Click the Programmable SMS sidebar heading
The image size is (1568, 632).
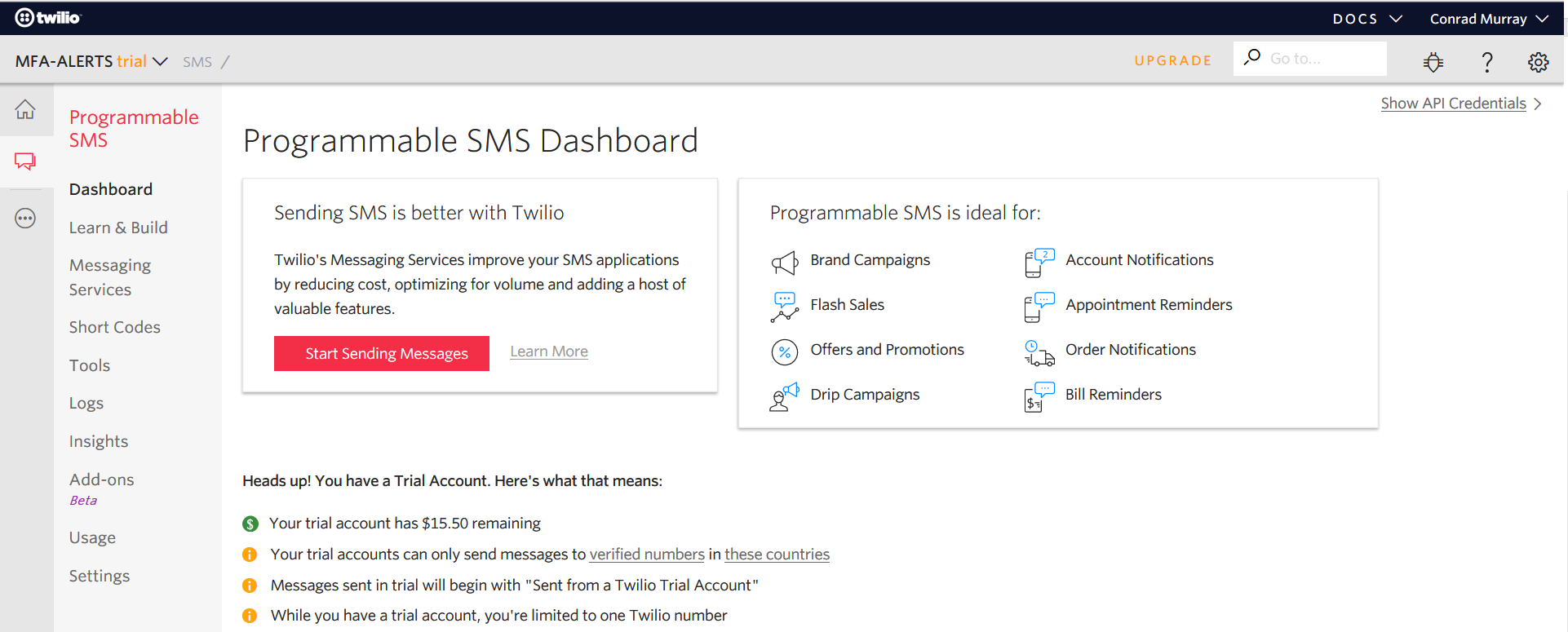[134, 129]
